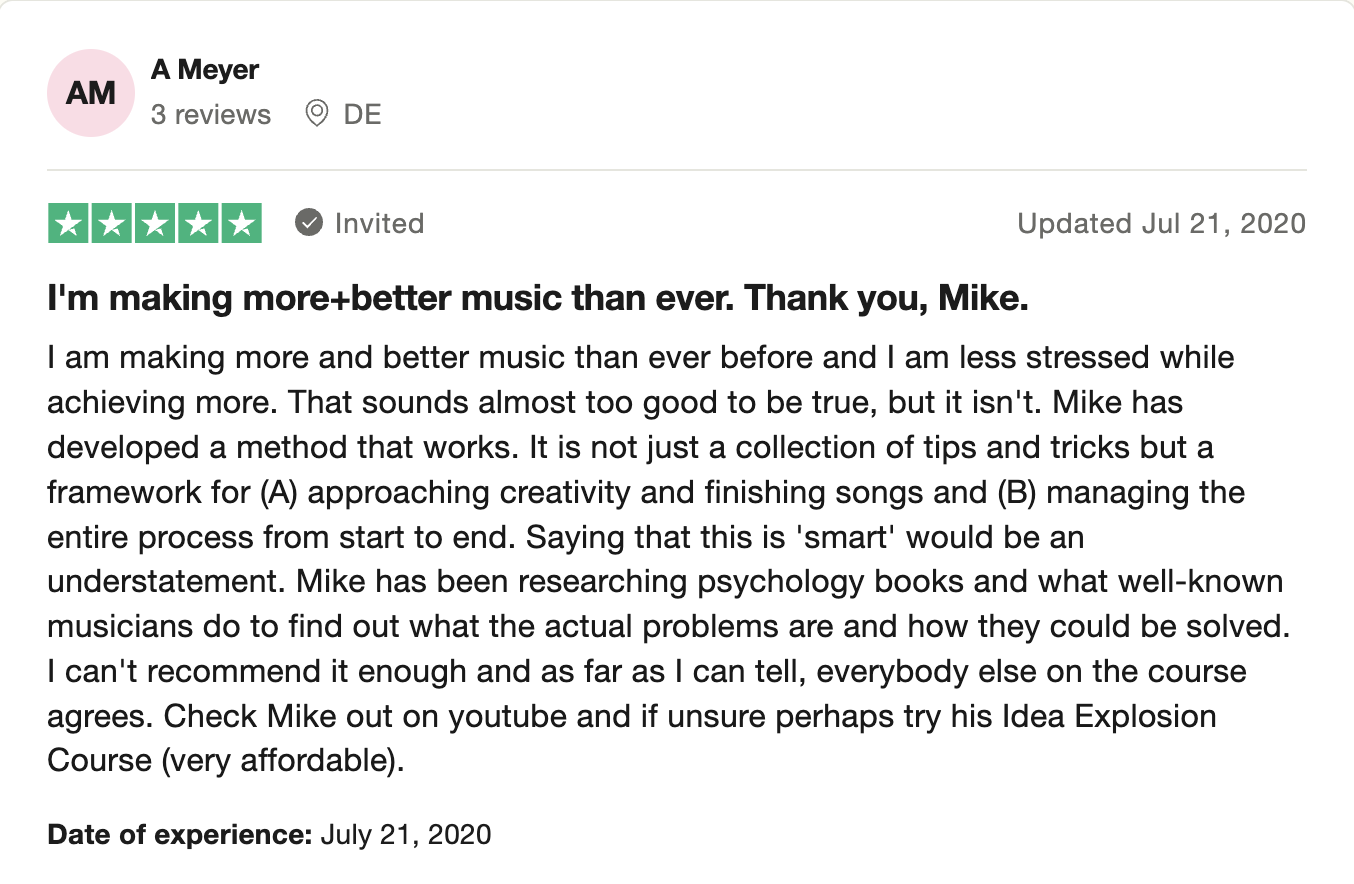Click the fourth green rating star

(x=198, y=223)
